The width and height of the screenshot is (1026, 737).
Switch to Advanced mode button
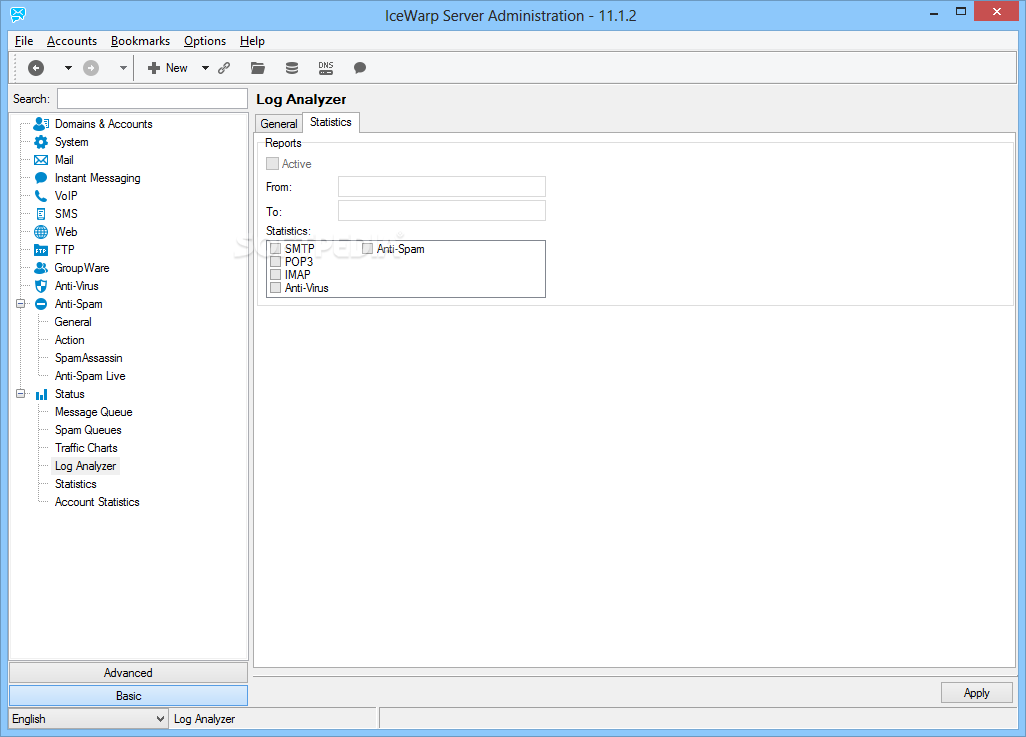tap(128, 673)
